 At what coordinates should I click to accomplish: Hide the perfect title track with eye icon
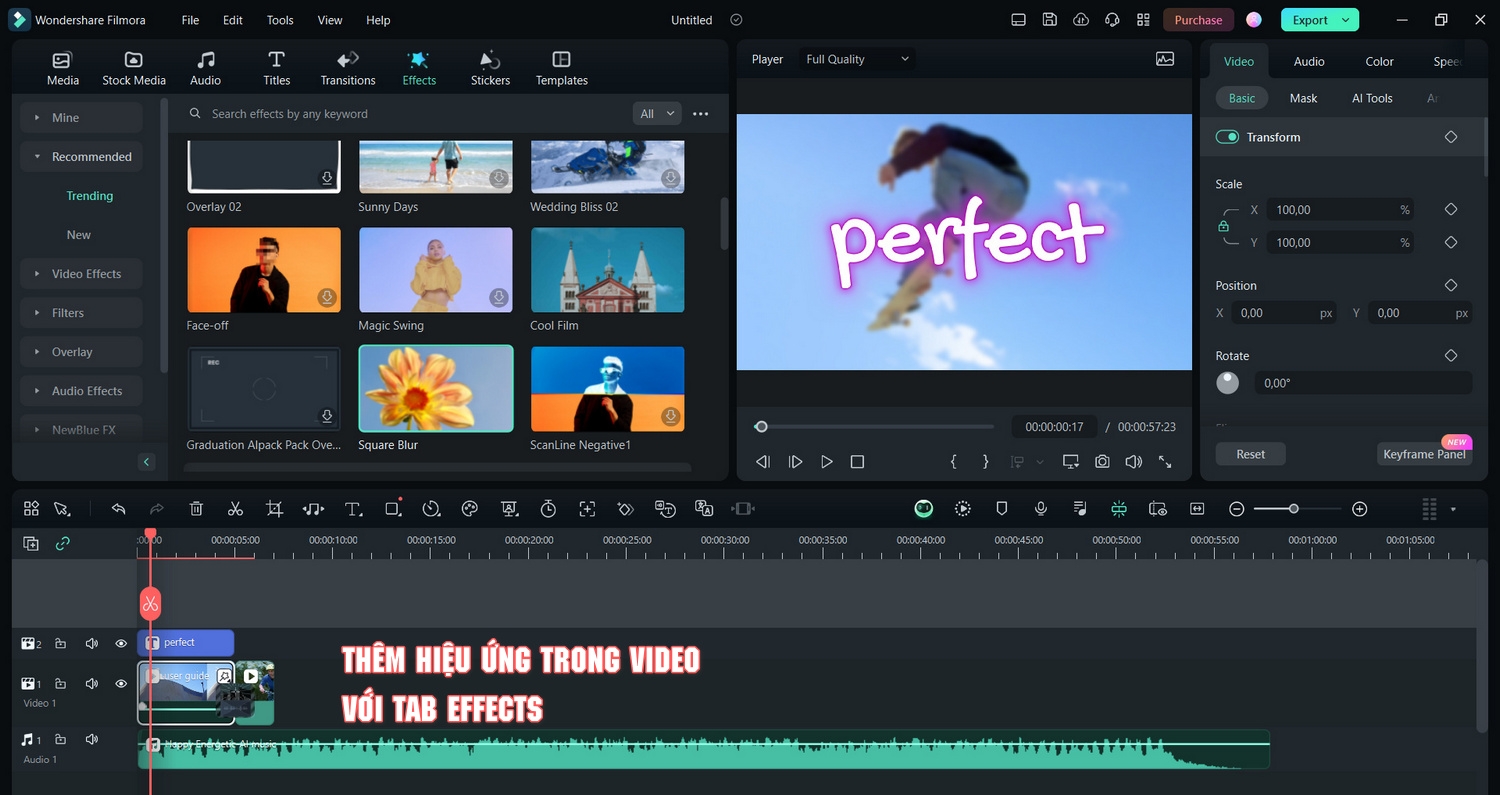coord(121,643)
